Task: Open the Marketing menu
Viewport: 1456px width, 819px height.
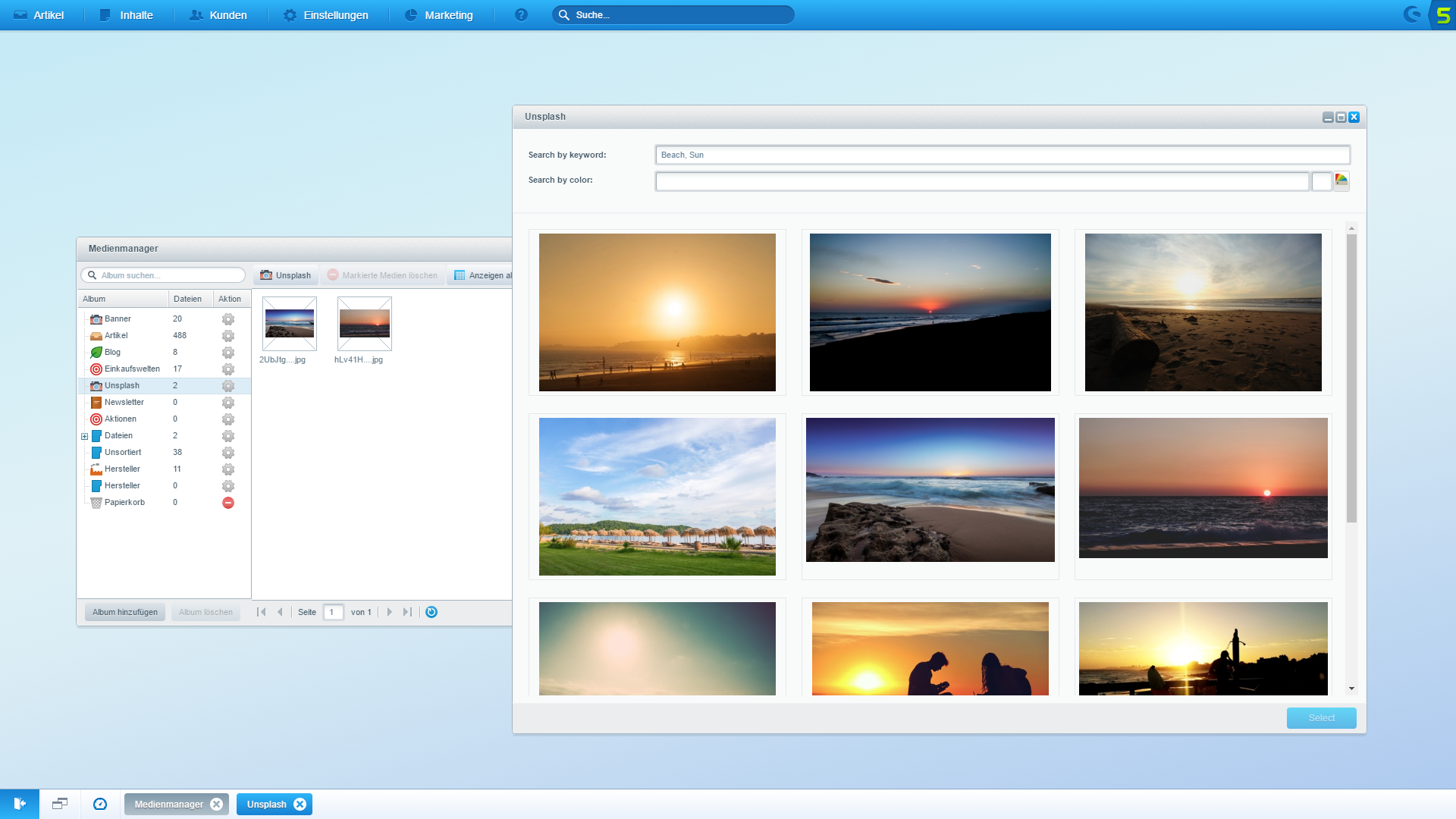Action: [439, 15]
